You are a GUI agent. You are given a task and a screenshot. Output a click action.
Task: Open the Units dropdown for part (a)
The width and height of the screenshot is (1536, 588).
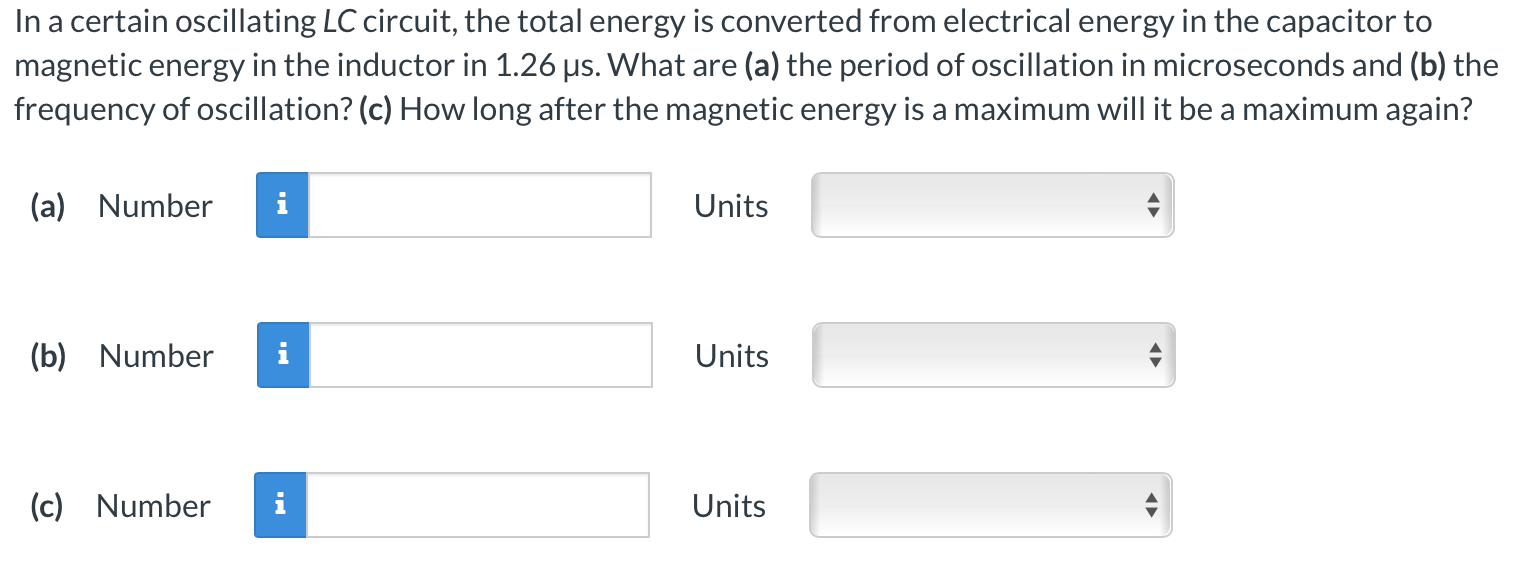pyautogui.click(x=992, y=205)
